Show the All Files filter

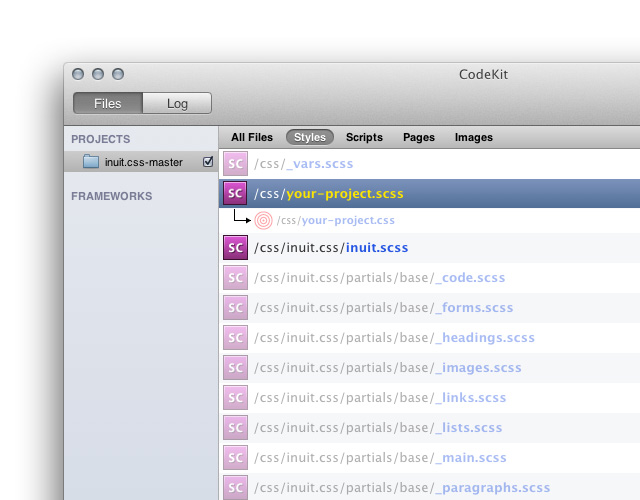pos(252,137)
